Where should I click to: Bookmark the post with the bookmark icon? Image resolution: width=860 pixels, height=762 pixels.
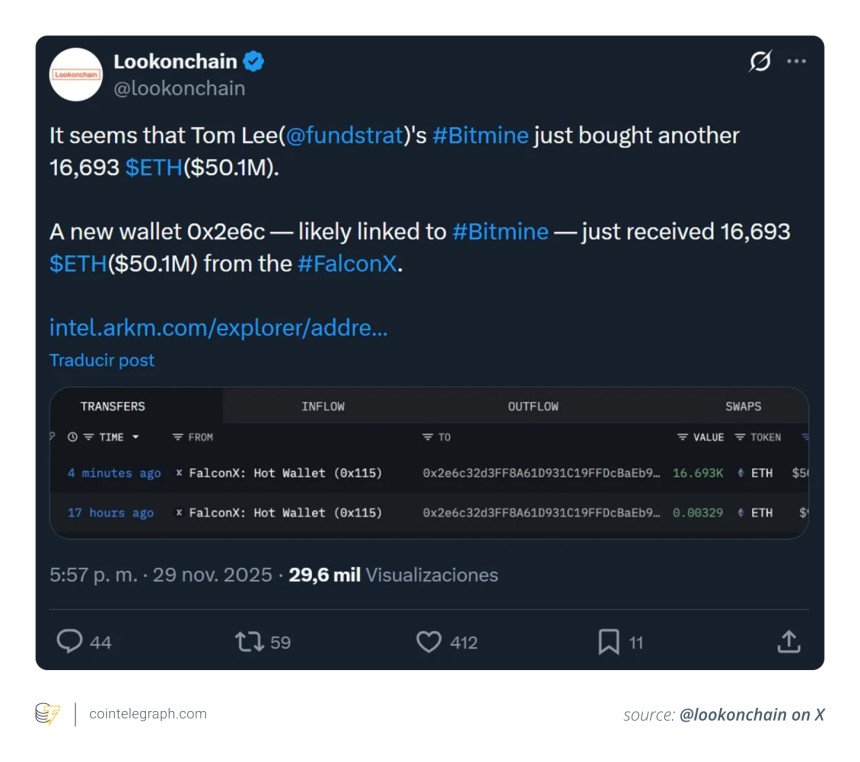[608, 641]
